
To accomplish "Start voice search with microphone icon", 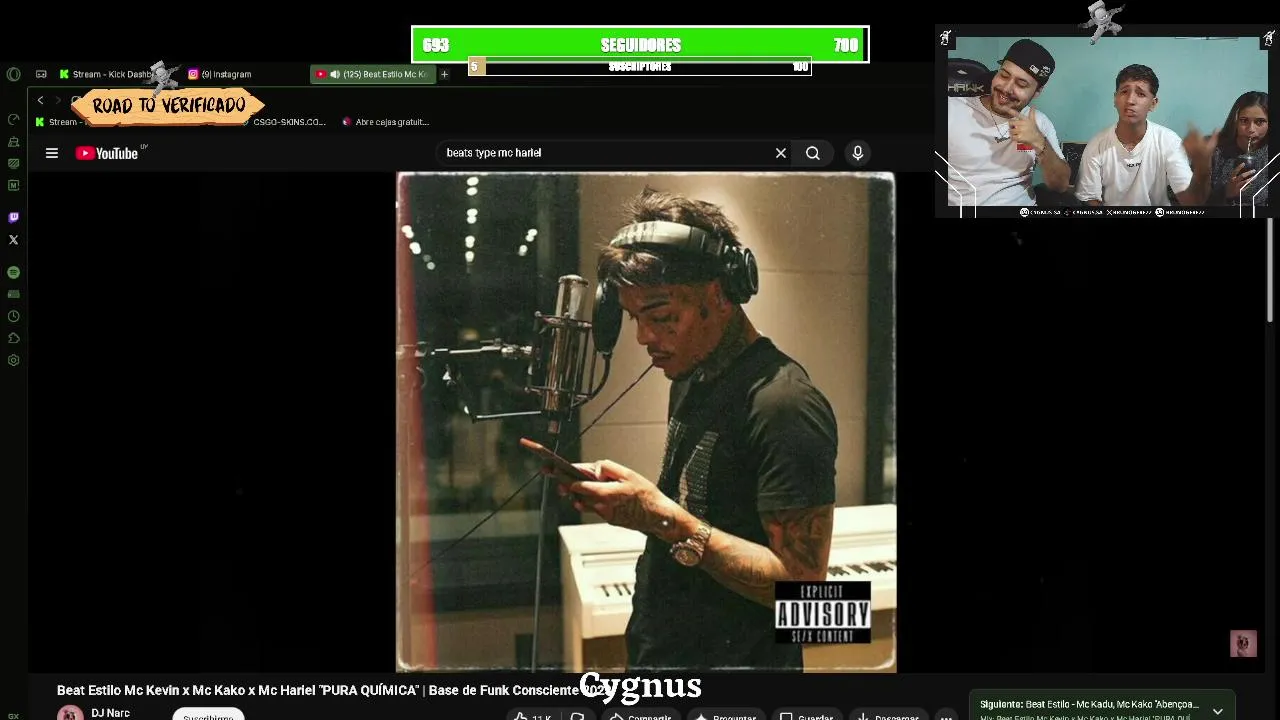I will (857, 153).
